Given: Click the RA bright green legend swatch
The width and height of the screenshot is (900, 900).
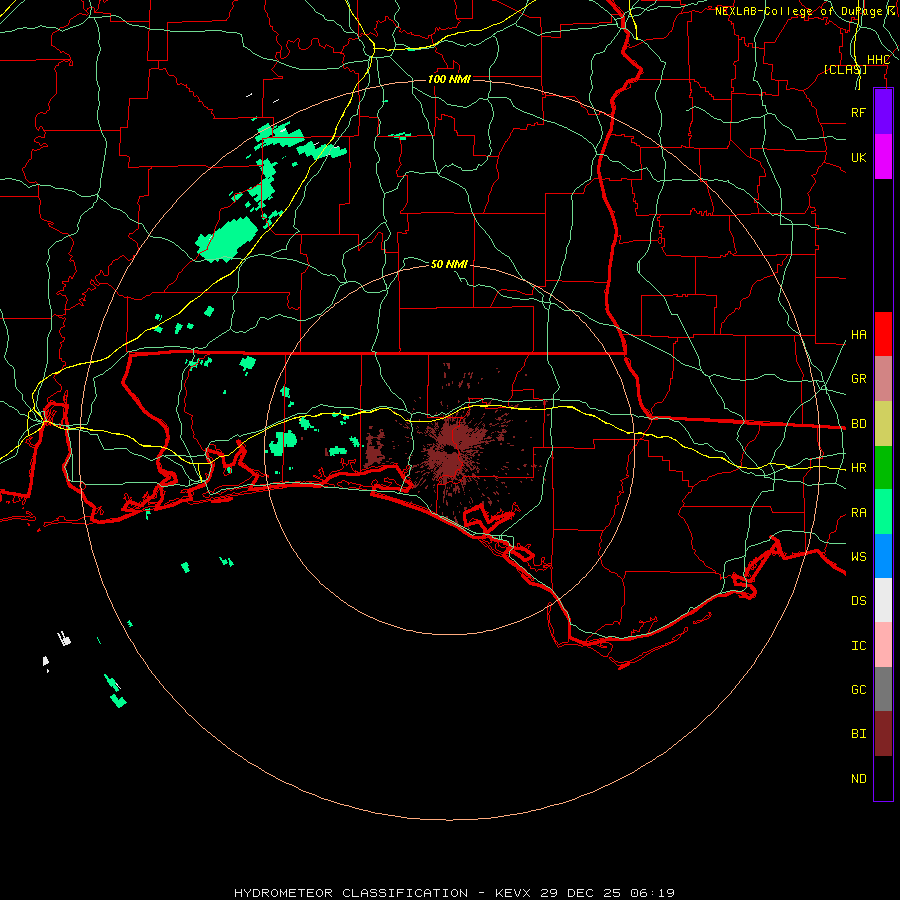Looking at the screenshot, I should (883, 512).
